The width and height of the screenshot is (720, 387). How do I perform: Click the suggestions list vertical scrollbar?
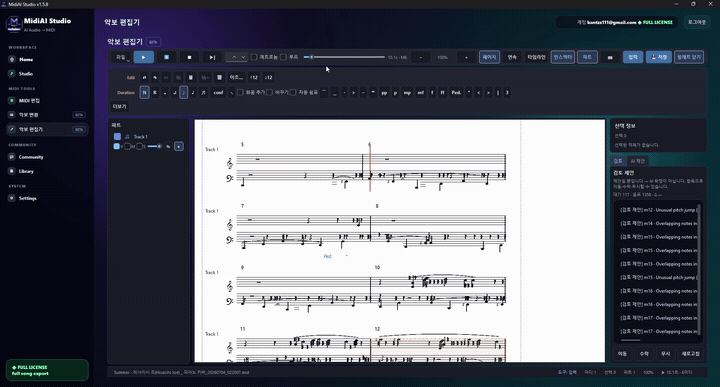pos(699,269)
